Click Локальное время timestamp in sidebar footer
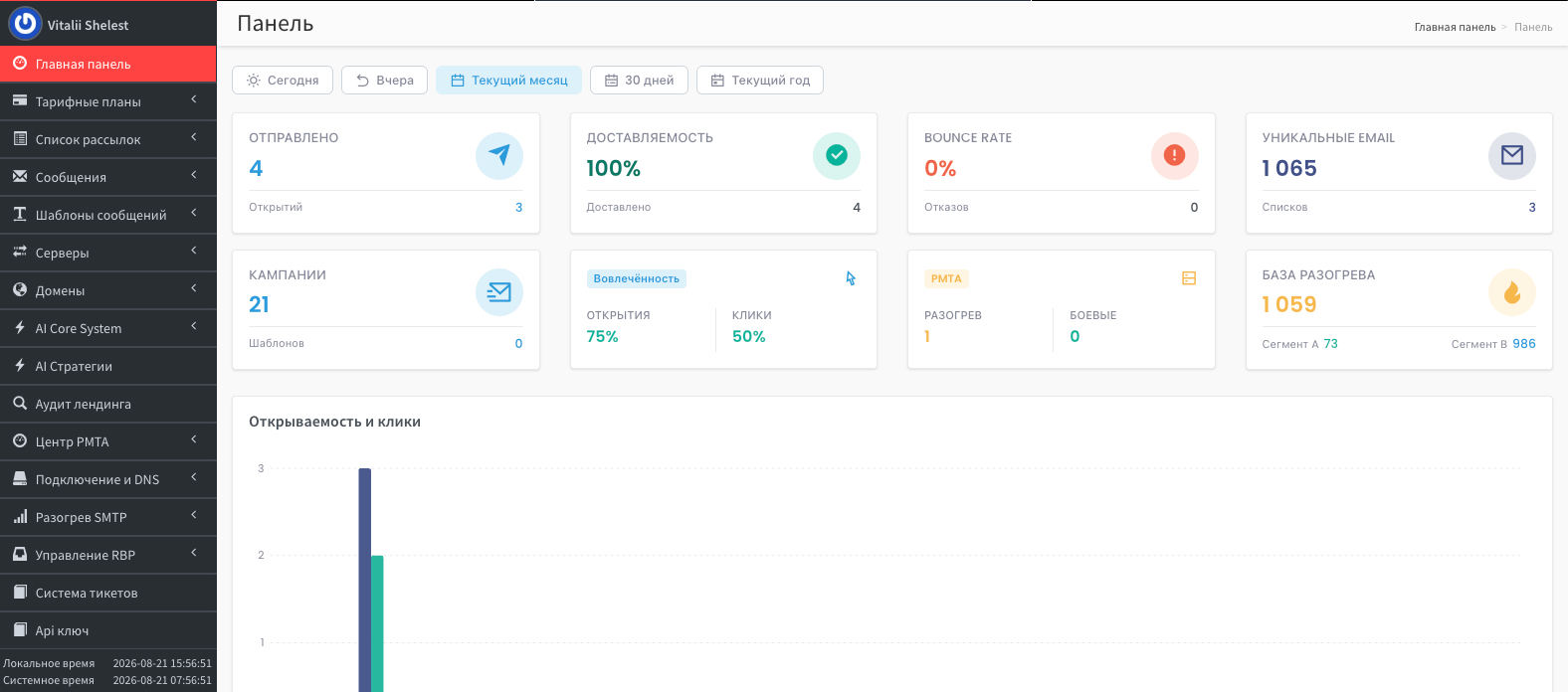The image size is (1568, 692). click(162, 663)
